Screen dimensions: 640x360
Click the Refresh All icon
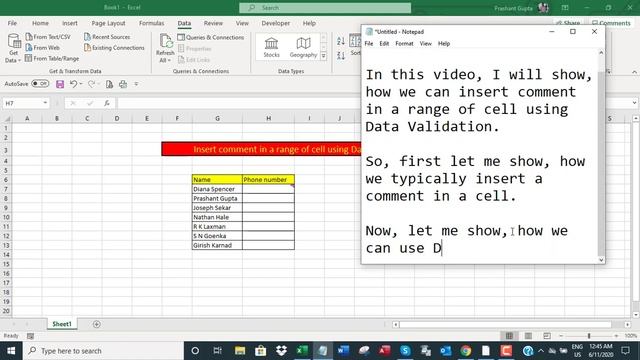point(165,42)
